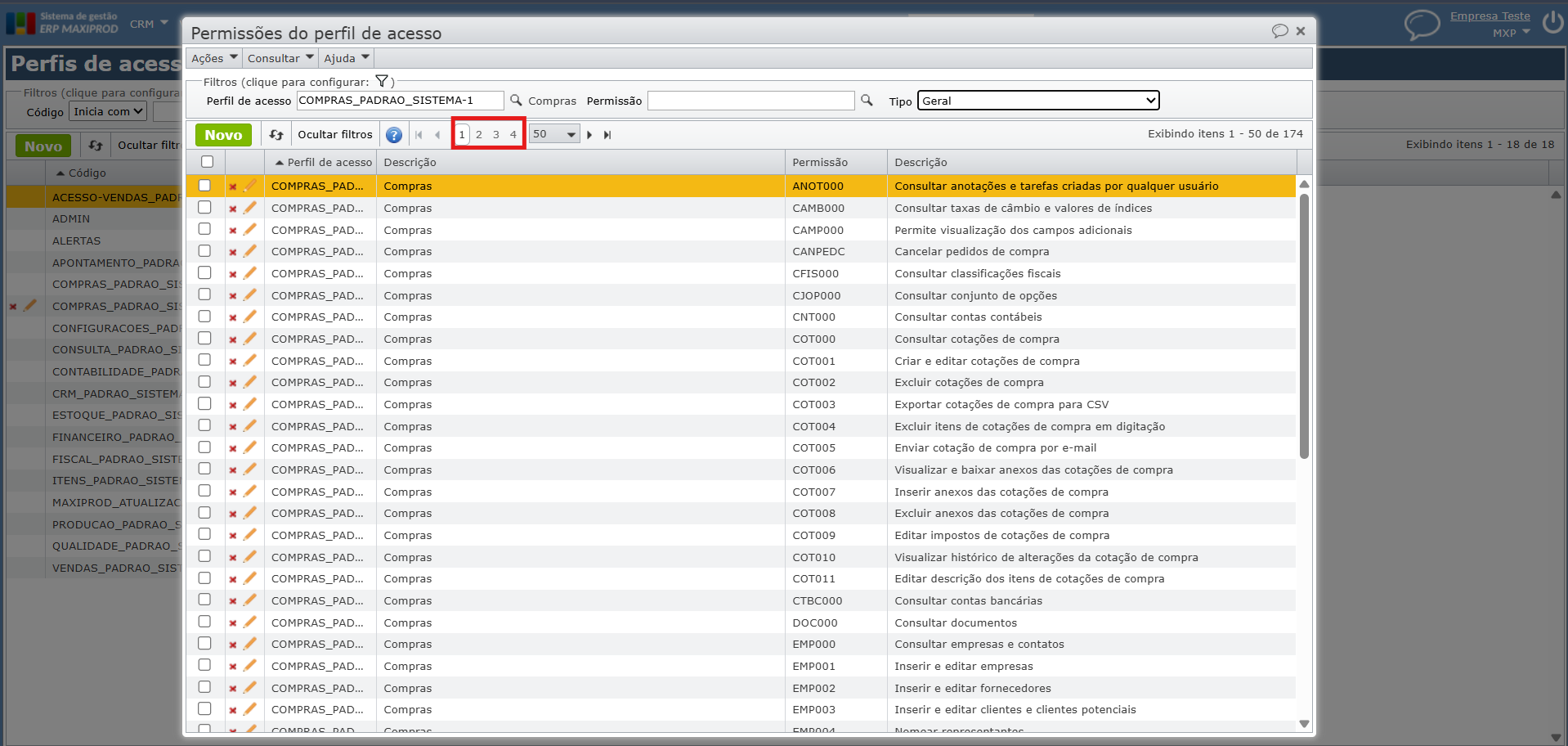Screen dimensions: 1568x746
Task: Click the red delete X for CAMB000 row
Action: pos(233,209)
